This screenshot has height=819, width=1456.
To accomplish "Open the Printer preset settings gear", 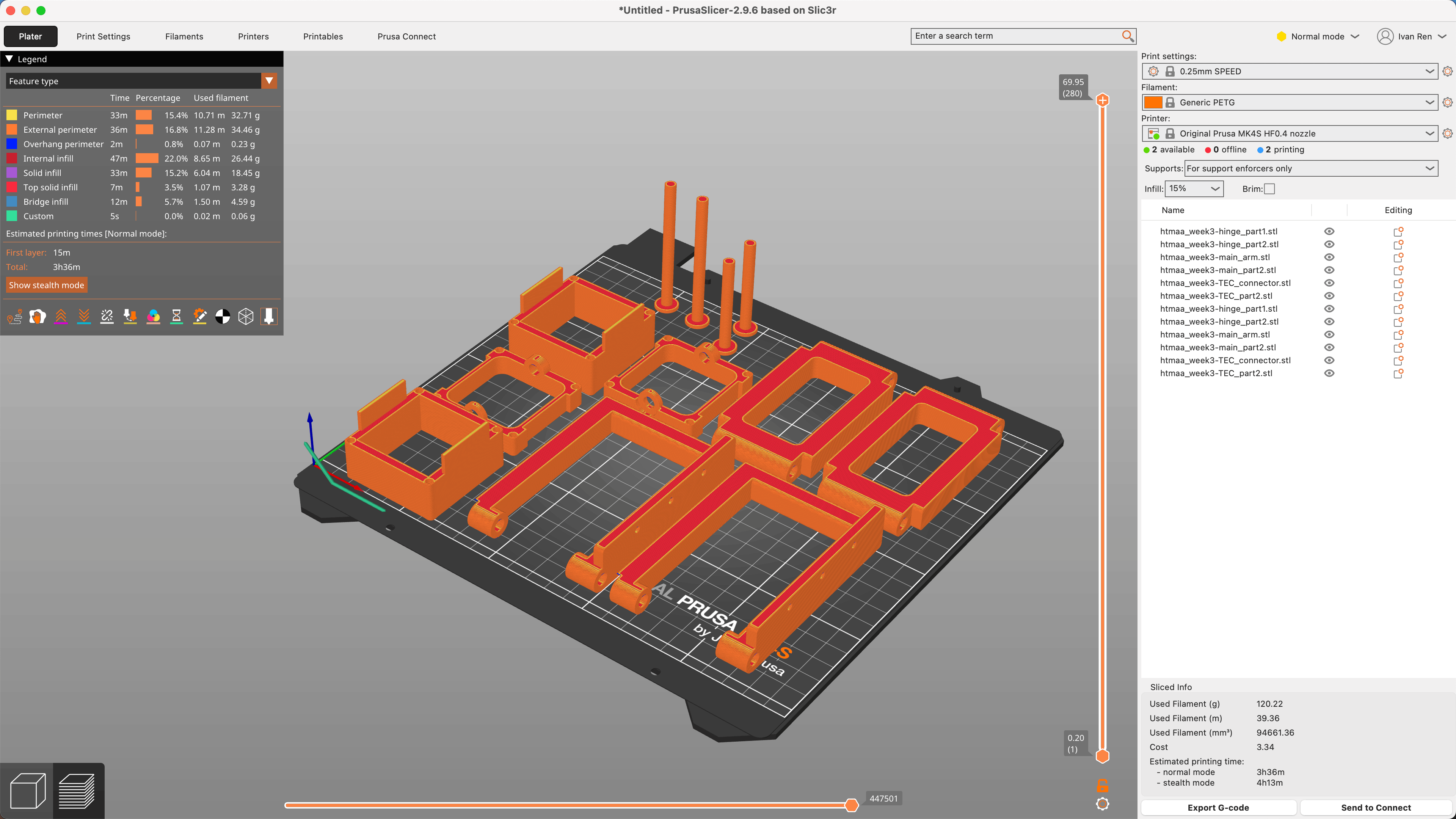I will [1447, 133].
